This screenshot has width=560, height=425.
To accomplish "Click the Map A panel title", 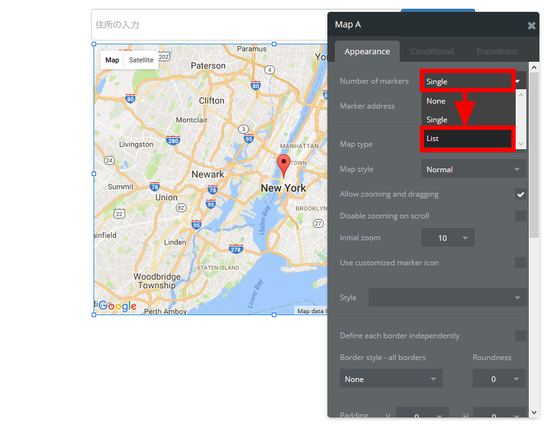I will point(348,25).
